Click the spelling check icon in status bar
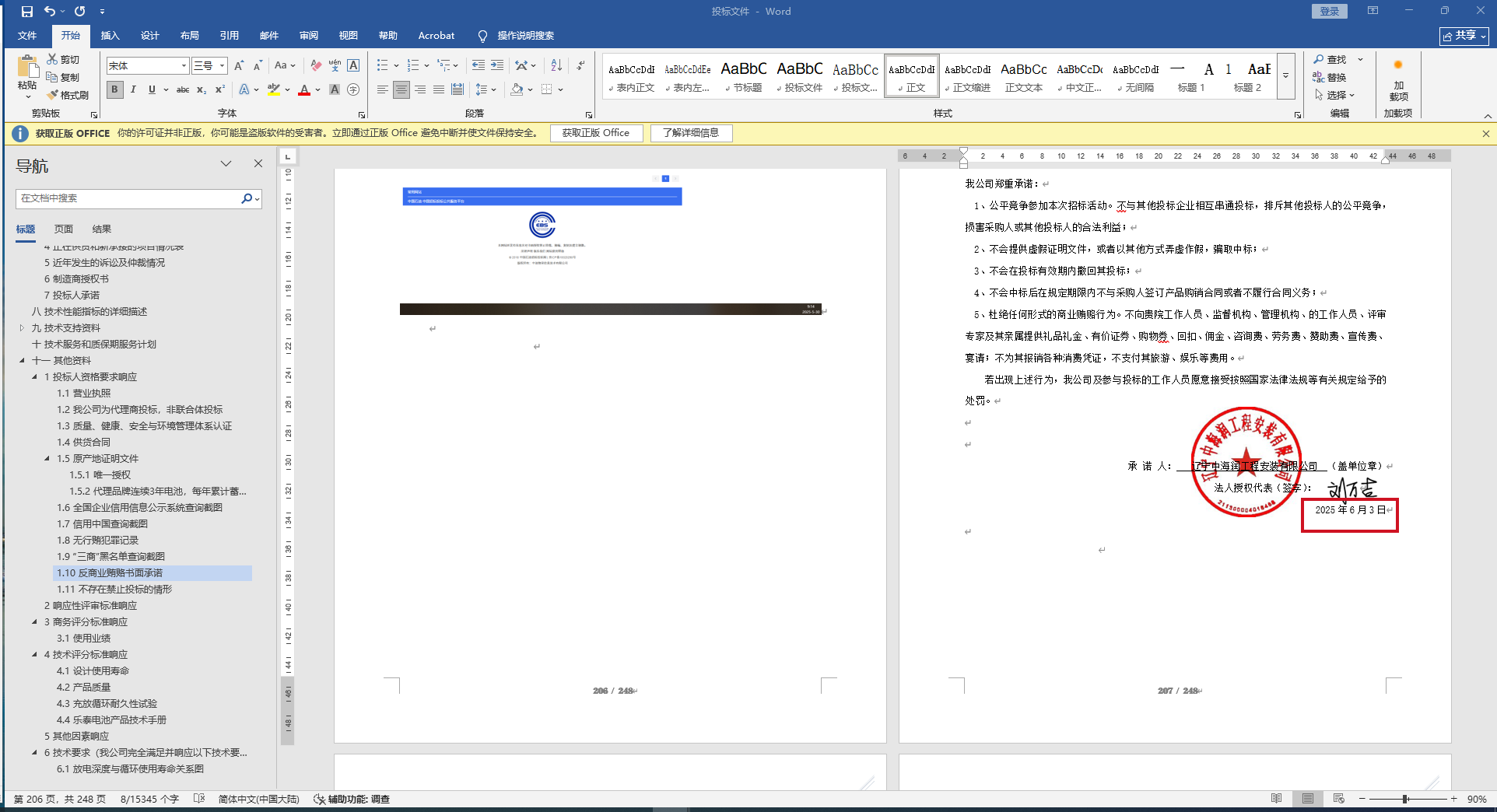This screenshot has width=1497, height=812. [199, 799]
